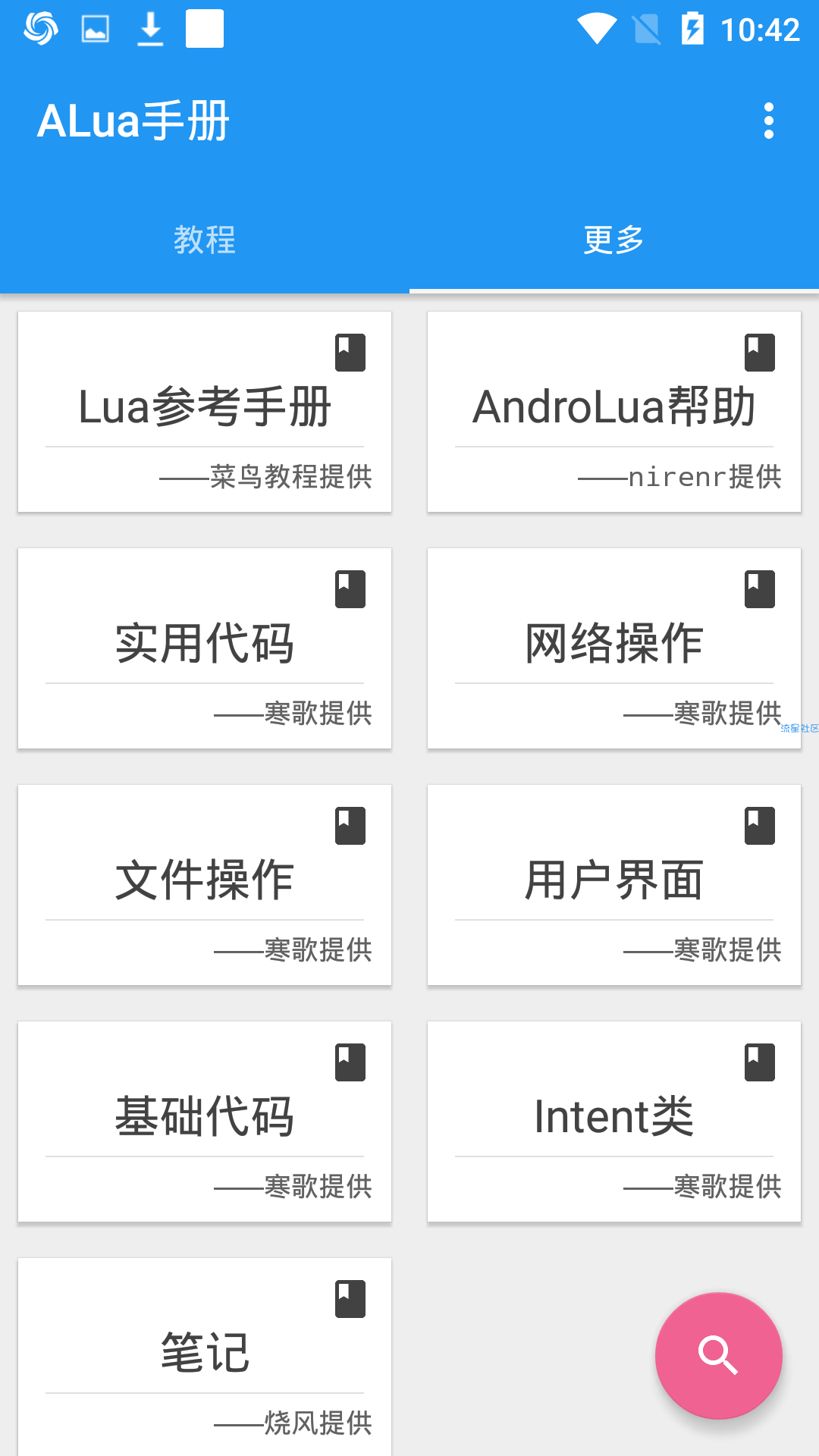This screenshot has height=1456, width=819.
Task: Click the book icon on 文件操作 card
Action: click(350, 826)
